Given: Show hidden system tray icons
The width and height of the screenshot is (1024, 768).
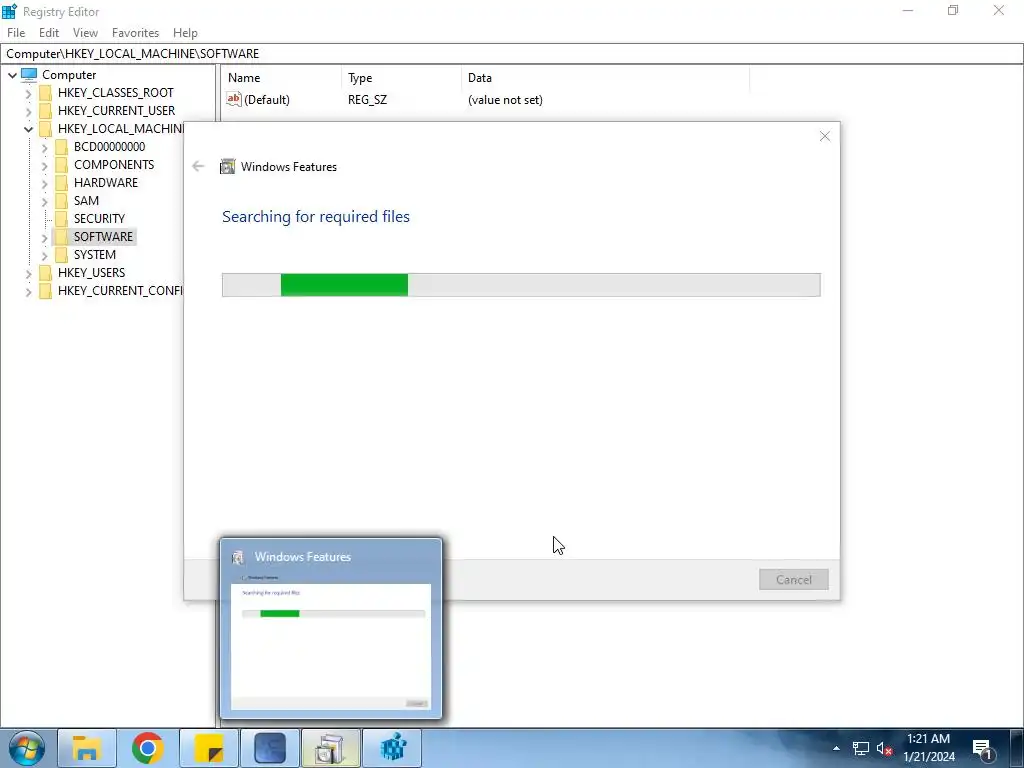Looking at the screenshot, I should [x=836, y=748].
